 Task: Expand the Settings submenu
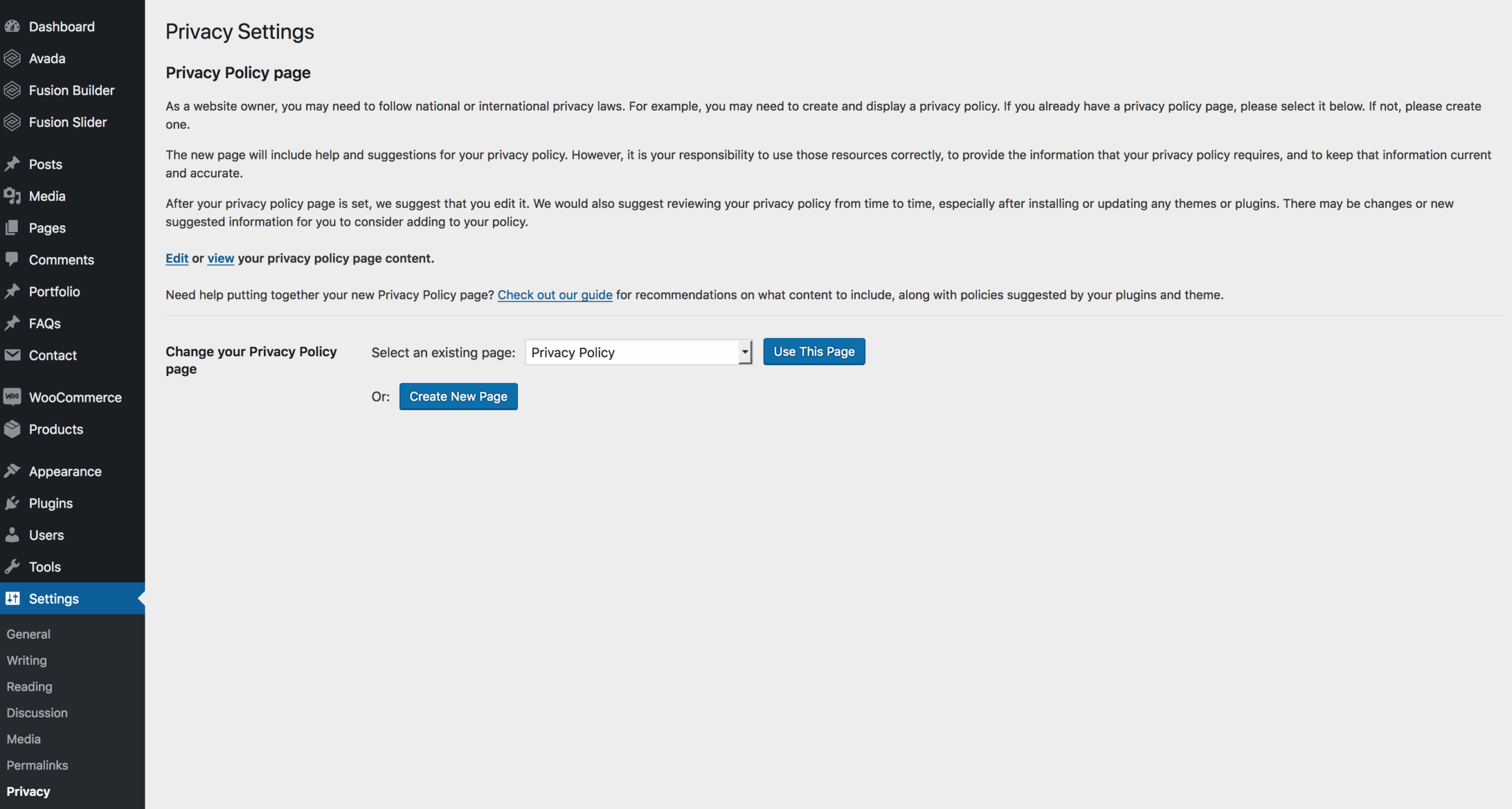(x=53, y=598)
